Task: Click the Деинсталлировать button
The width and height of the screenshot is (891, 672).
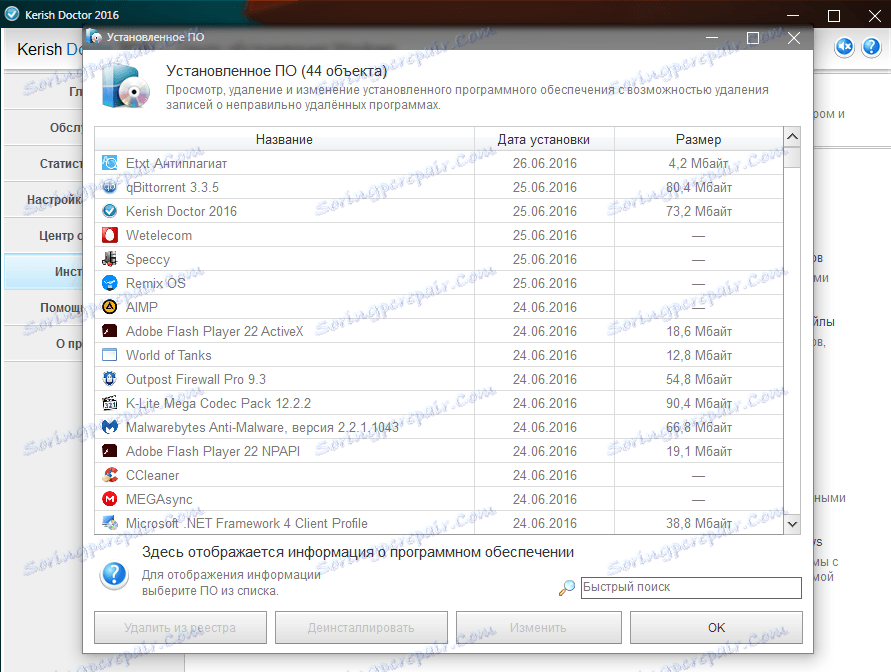Action: pyautogui.click(x=361, y=628)
